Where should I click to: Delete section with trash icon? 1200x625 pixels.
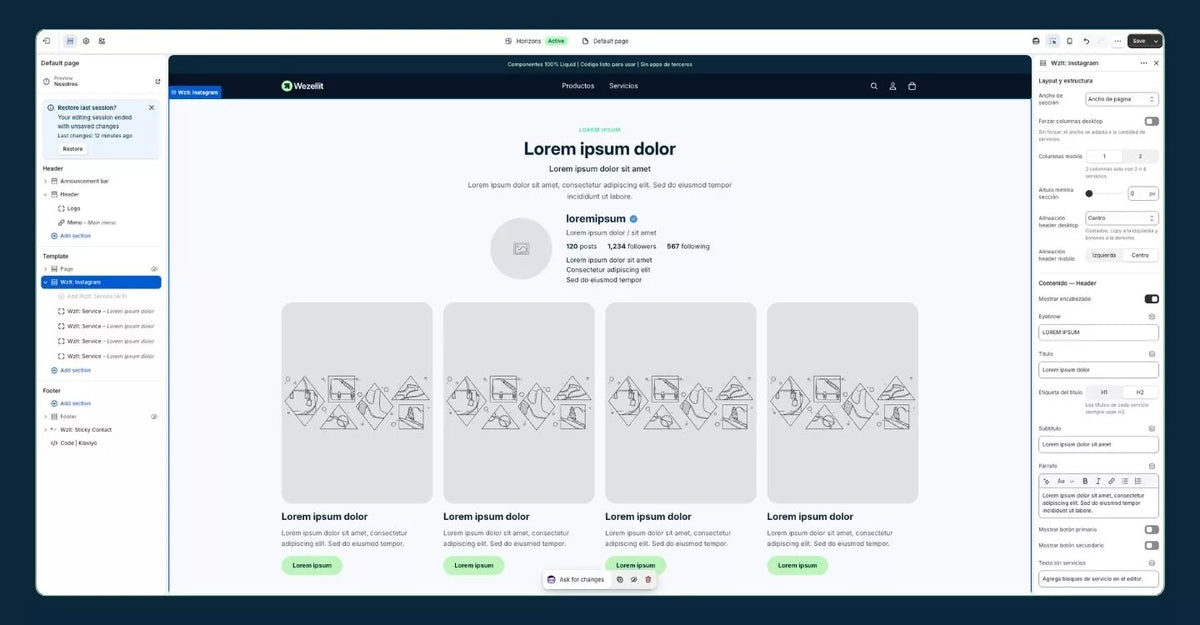[x=648, y=579]
